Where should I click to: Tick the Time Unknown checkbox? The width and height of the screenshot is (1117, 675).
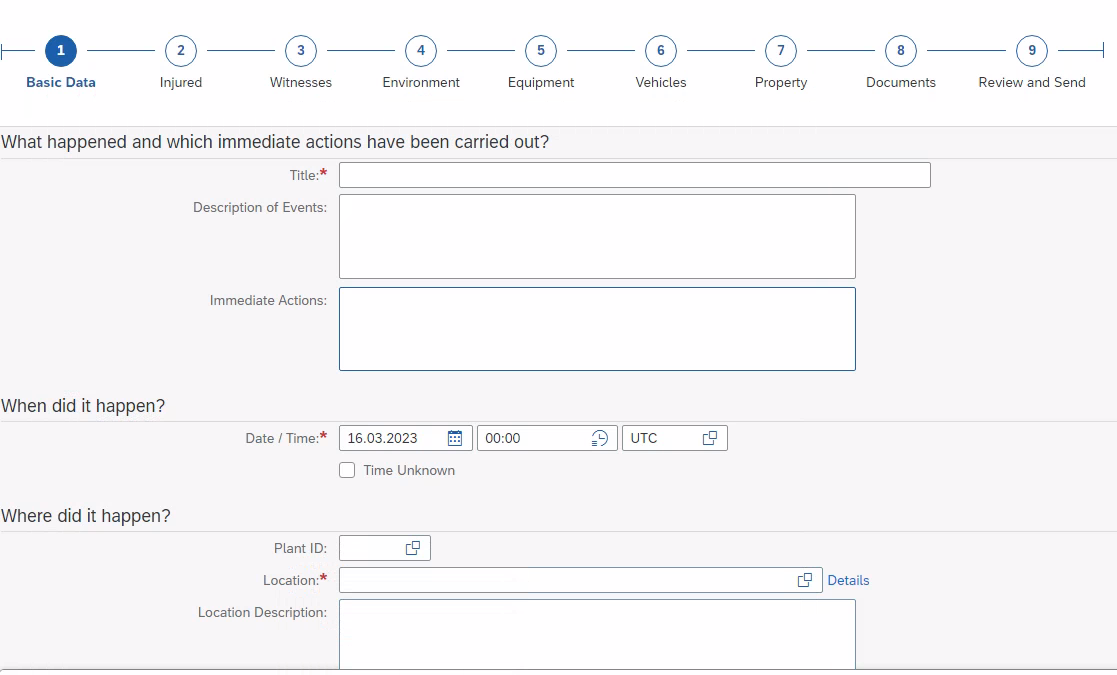[x=347, y=470]
